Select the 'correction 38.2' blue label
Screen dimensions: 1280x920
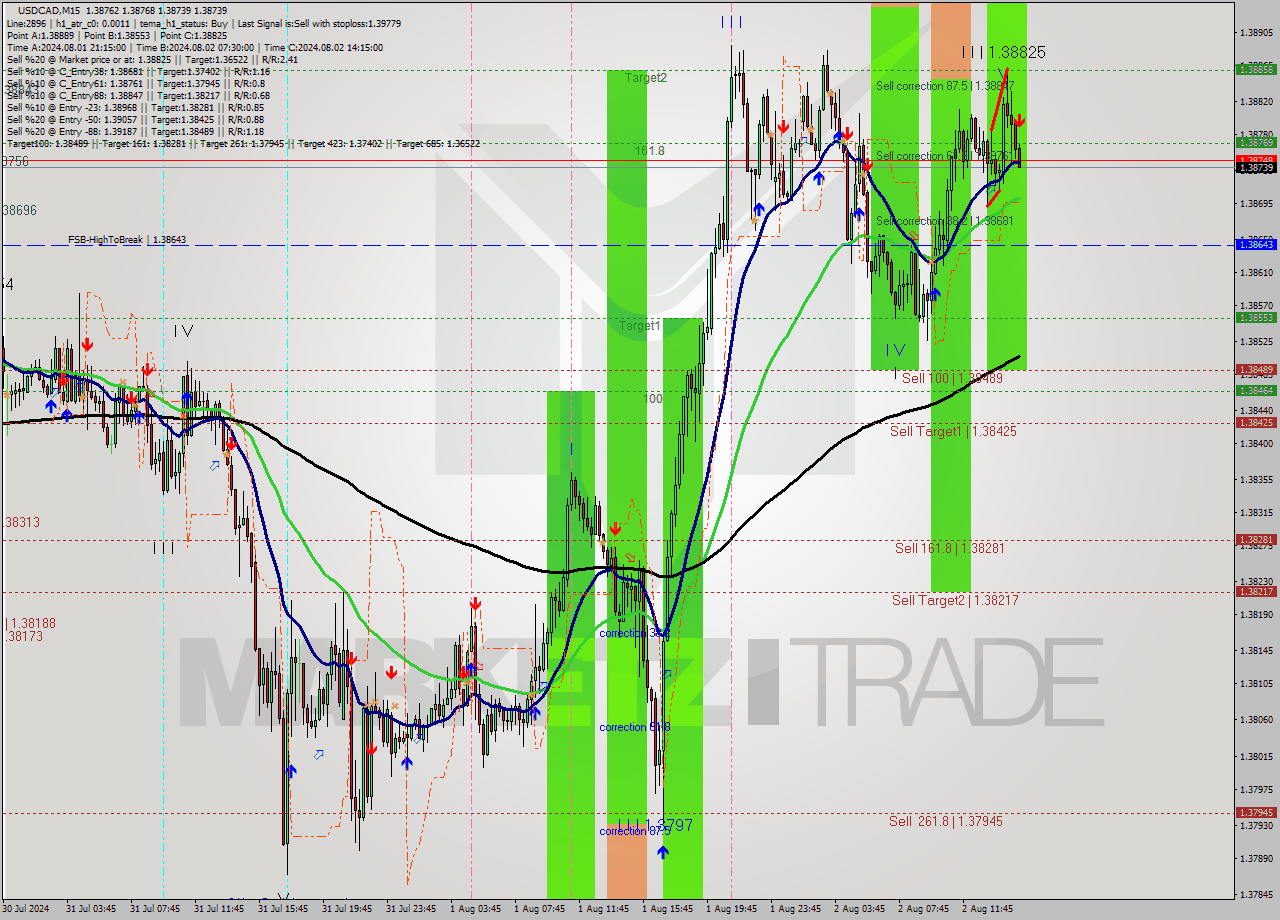[x=634, y=633]
